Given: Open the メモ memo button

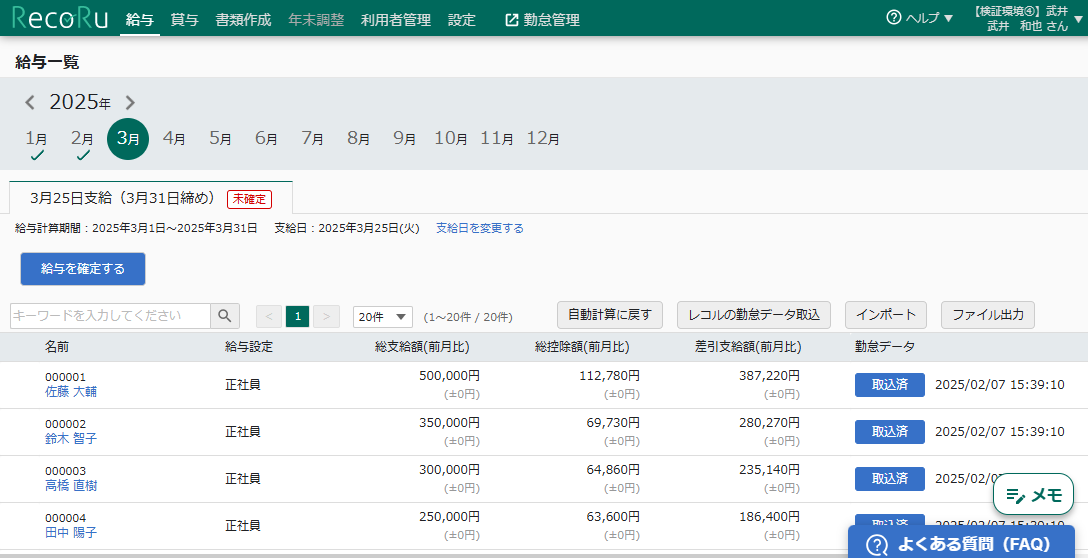Looking at the screenshot, I should tap(1033, 495).
